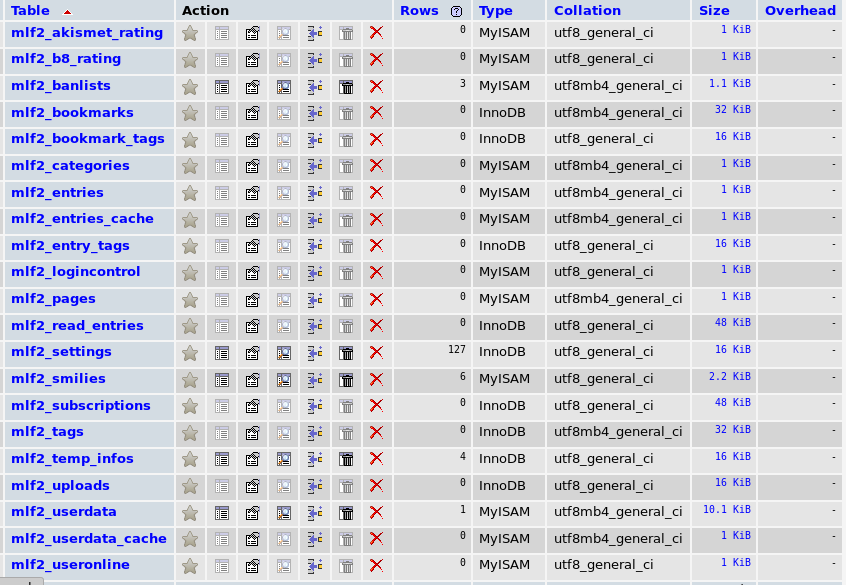The image size is (846, 585).
Task: Search the mlf2_subscriptions table
Action: click(x=284, y=406)
